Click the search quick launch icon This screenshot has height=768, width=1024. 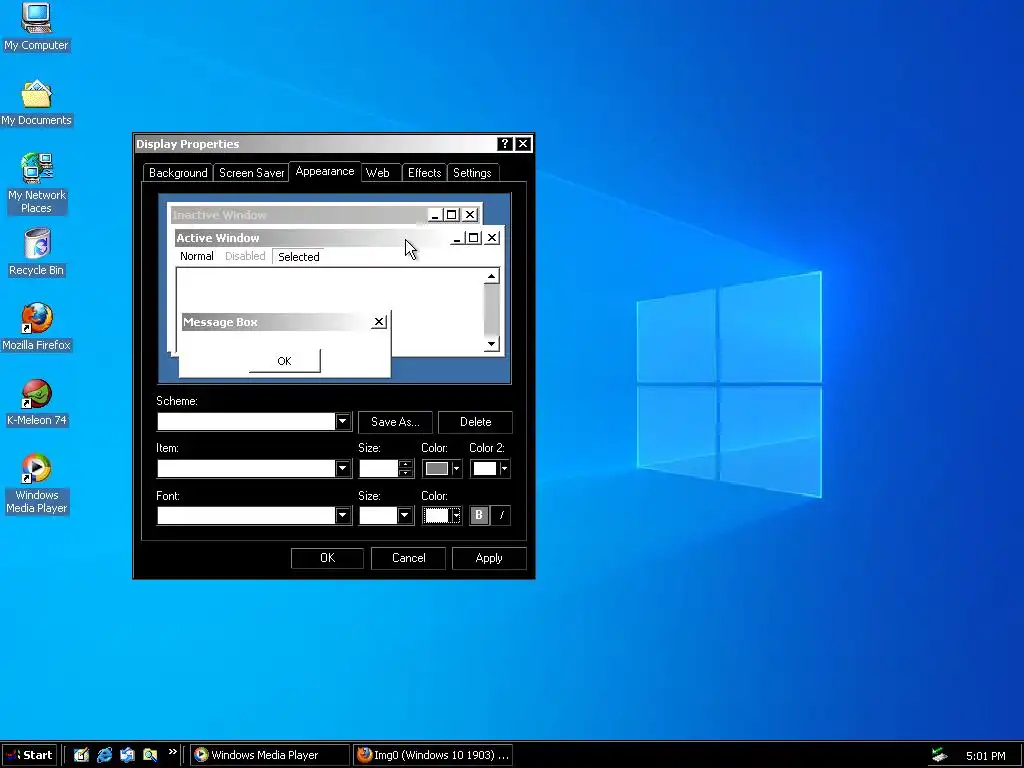(150, 755)
